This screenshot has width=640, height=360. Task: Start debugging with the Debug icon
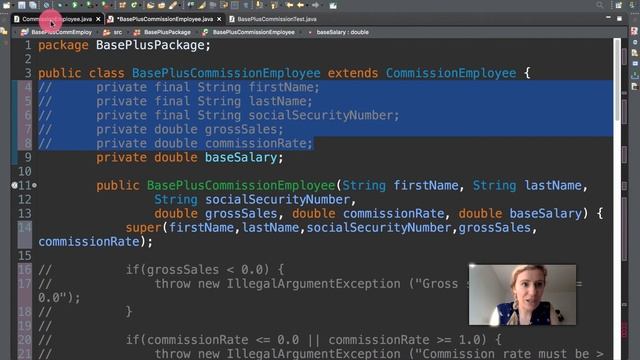(60, 5)
